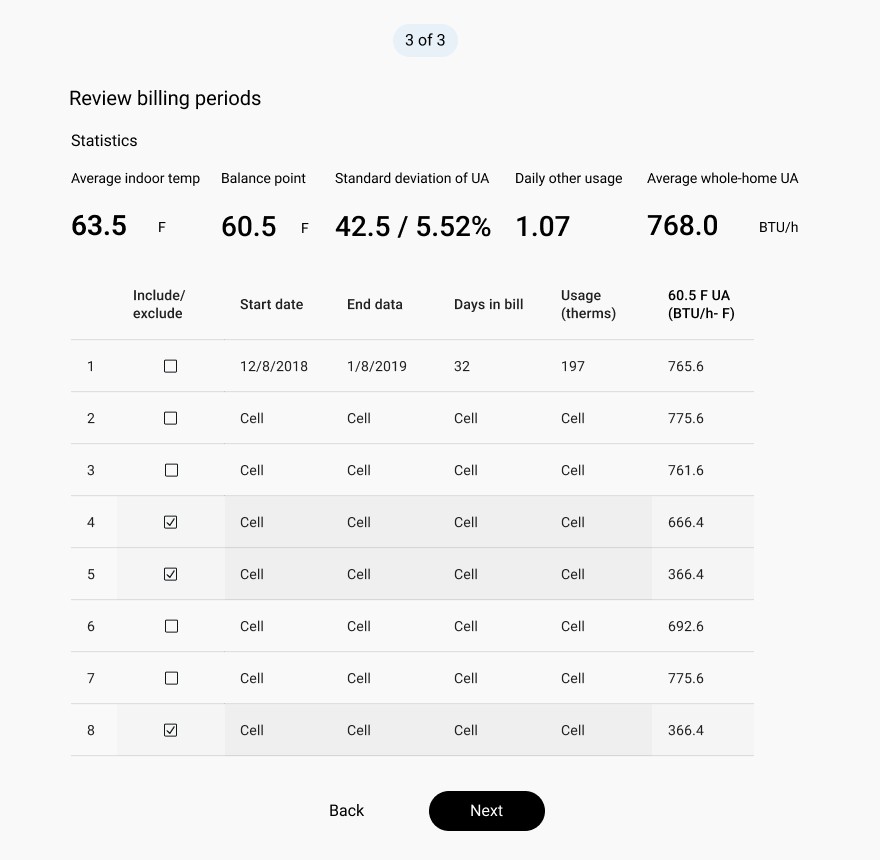Select UA value 765.6 in row 1

[x=685, y=366]
